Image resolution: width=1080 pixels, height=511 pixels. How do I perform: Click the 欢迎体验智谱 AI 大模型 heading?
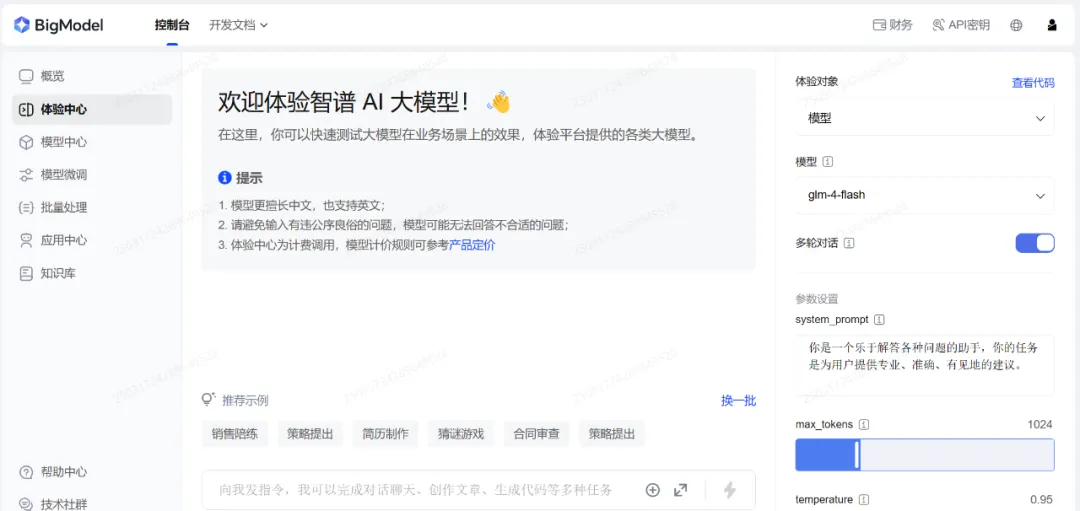344,103
